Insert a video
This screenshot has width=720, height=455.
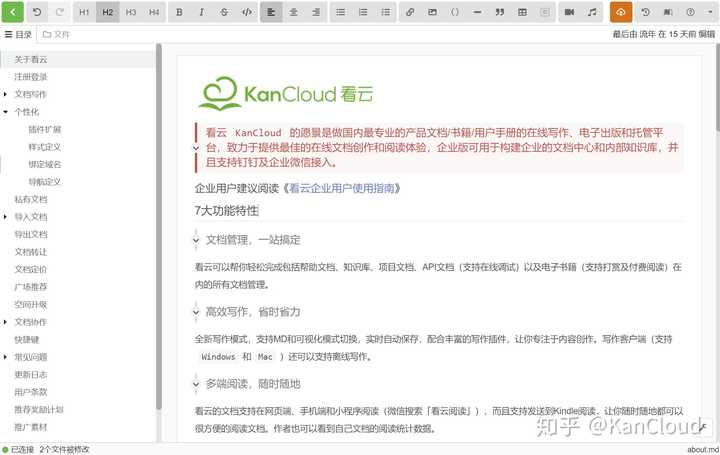(570, 12)
